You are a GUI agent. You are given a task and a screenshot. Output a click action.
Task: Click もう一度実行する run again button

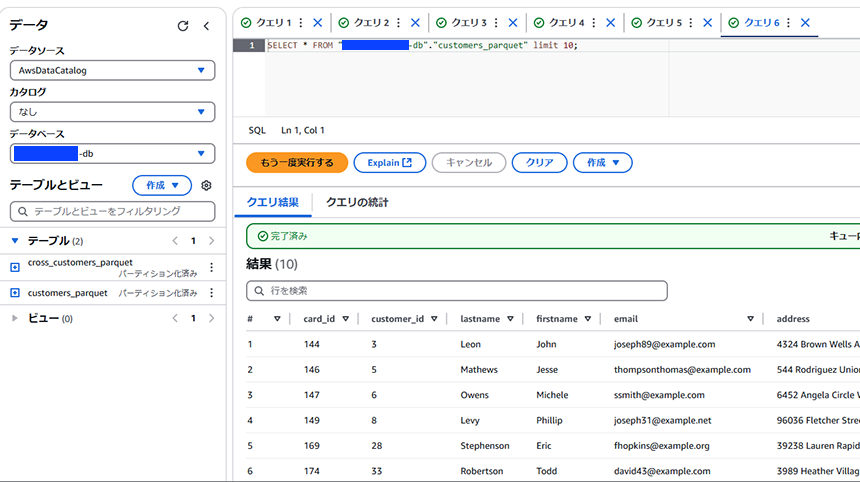(297, 162)
